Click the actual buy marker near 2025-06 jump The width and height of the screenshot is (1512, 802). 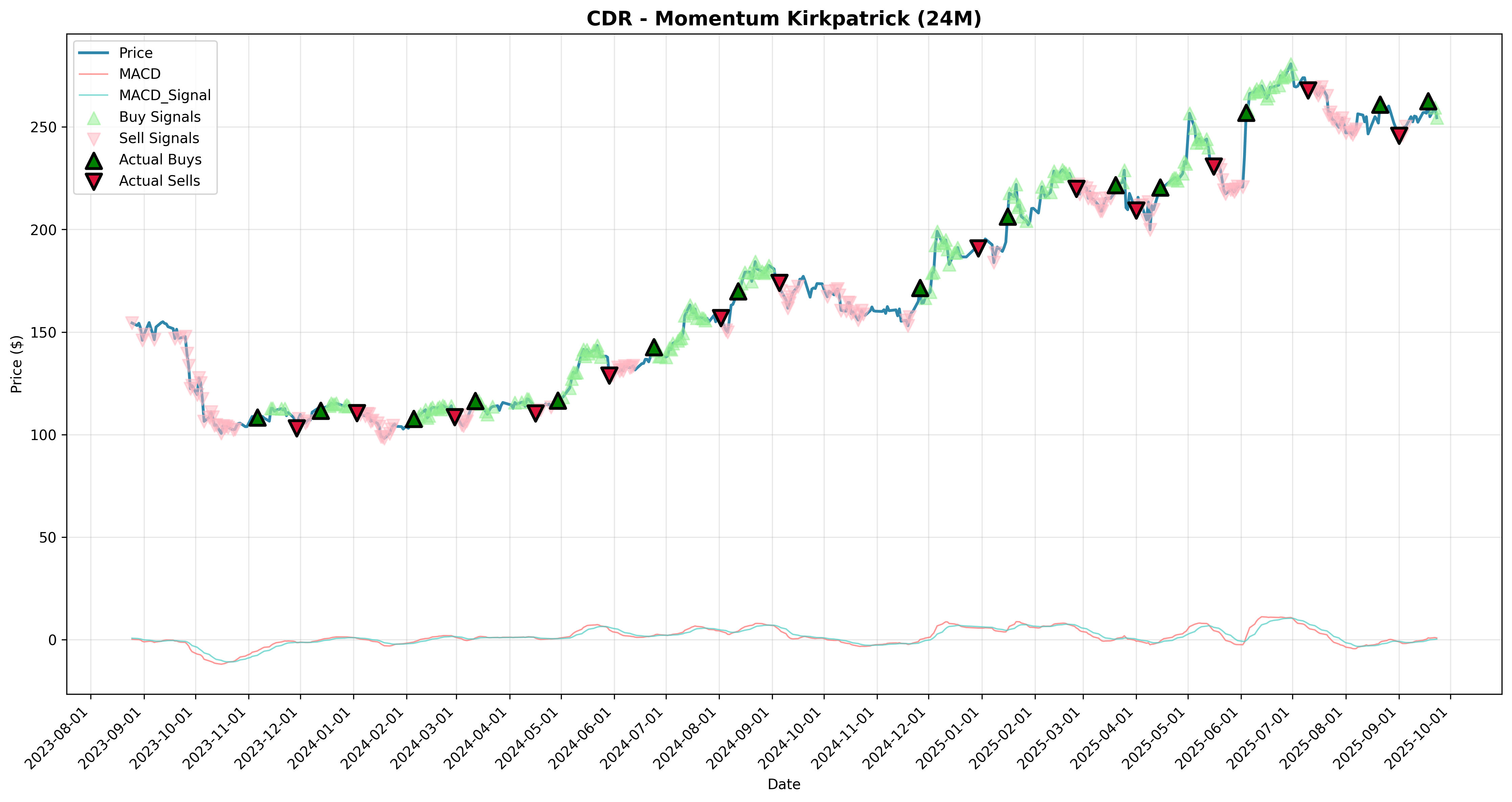[x=1245, y=113]
